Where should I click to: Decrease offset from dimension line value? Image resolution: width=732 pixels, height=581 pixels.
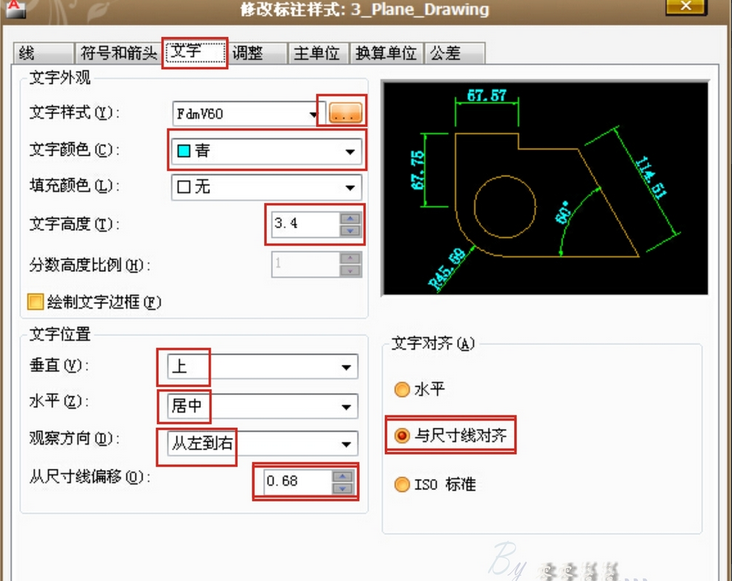[x=343, y=489]
